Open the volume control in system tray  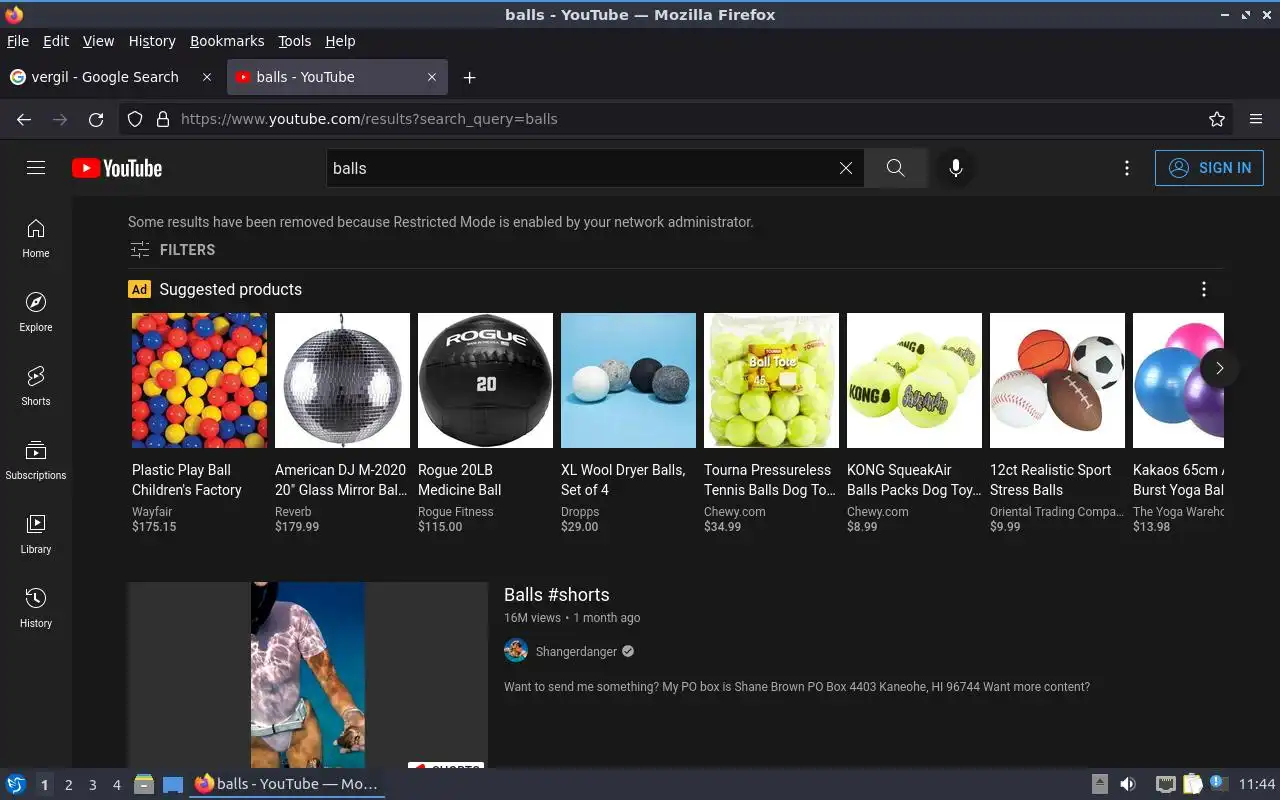1128,784
